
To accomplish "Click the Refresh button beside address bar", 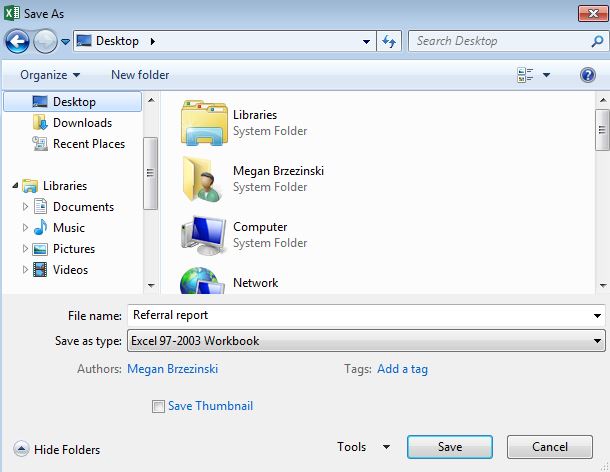I will pyautogui.click(x=389, y=41).
